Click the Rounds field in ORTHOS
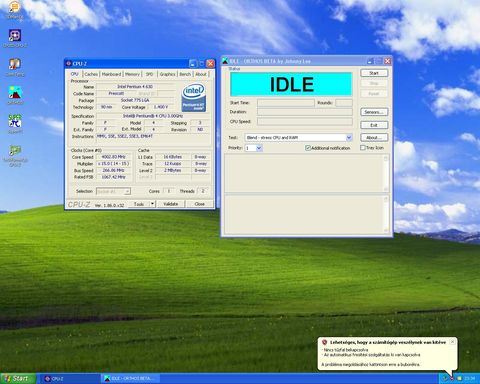The width and height of the screenshot is (480, 384). coord(344,103)
